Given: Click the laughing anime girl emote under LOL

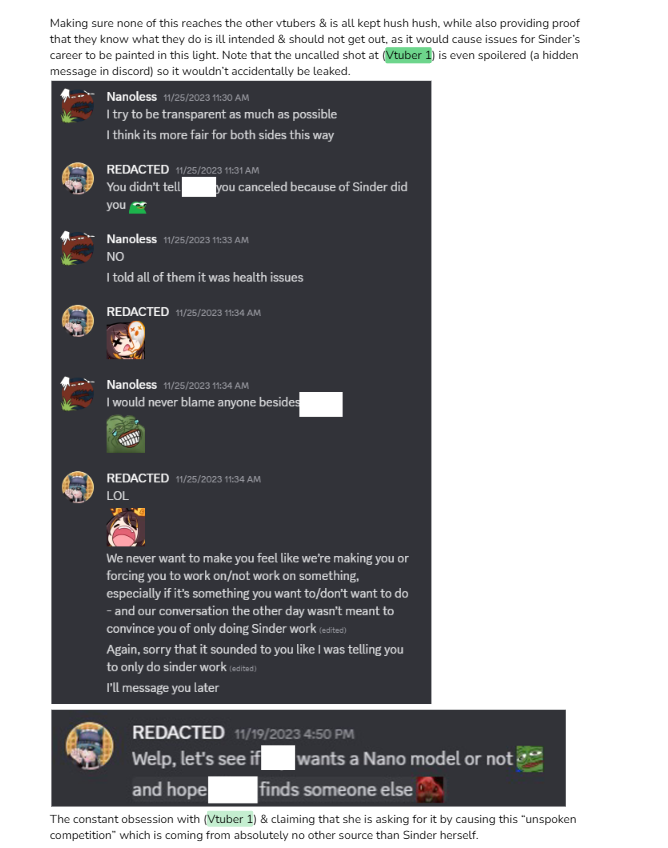Looking at the screenshot, I should 125,527.
